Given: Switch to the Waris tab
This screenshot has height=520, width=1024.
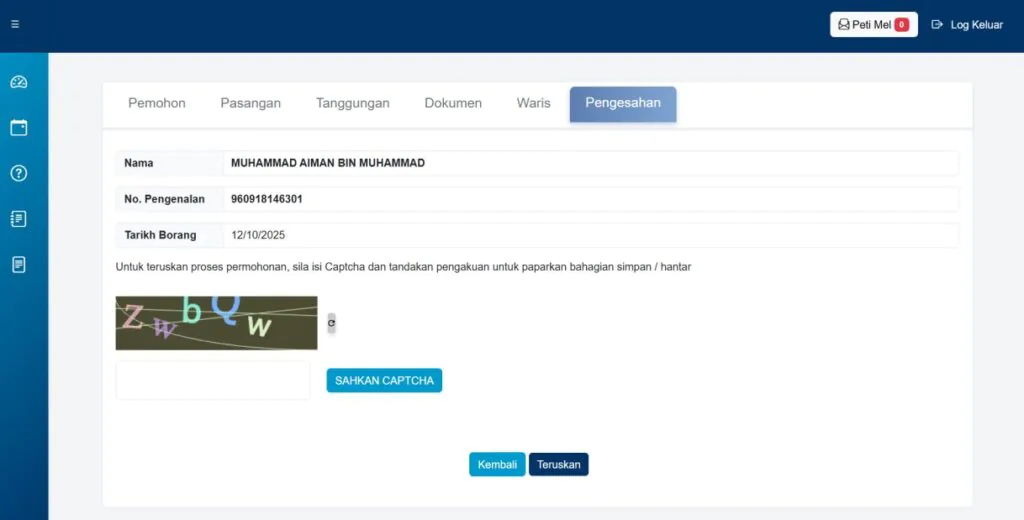Looking at the screenshot, I should 534,103.
